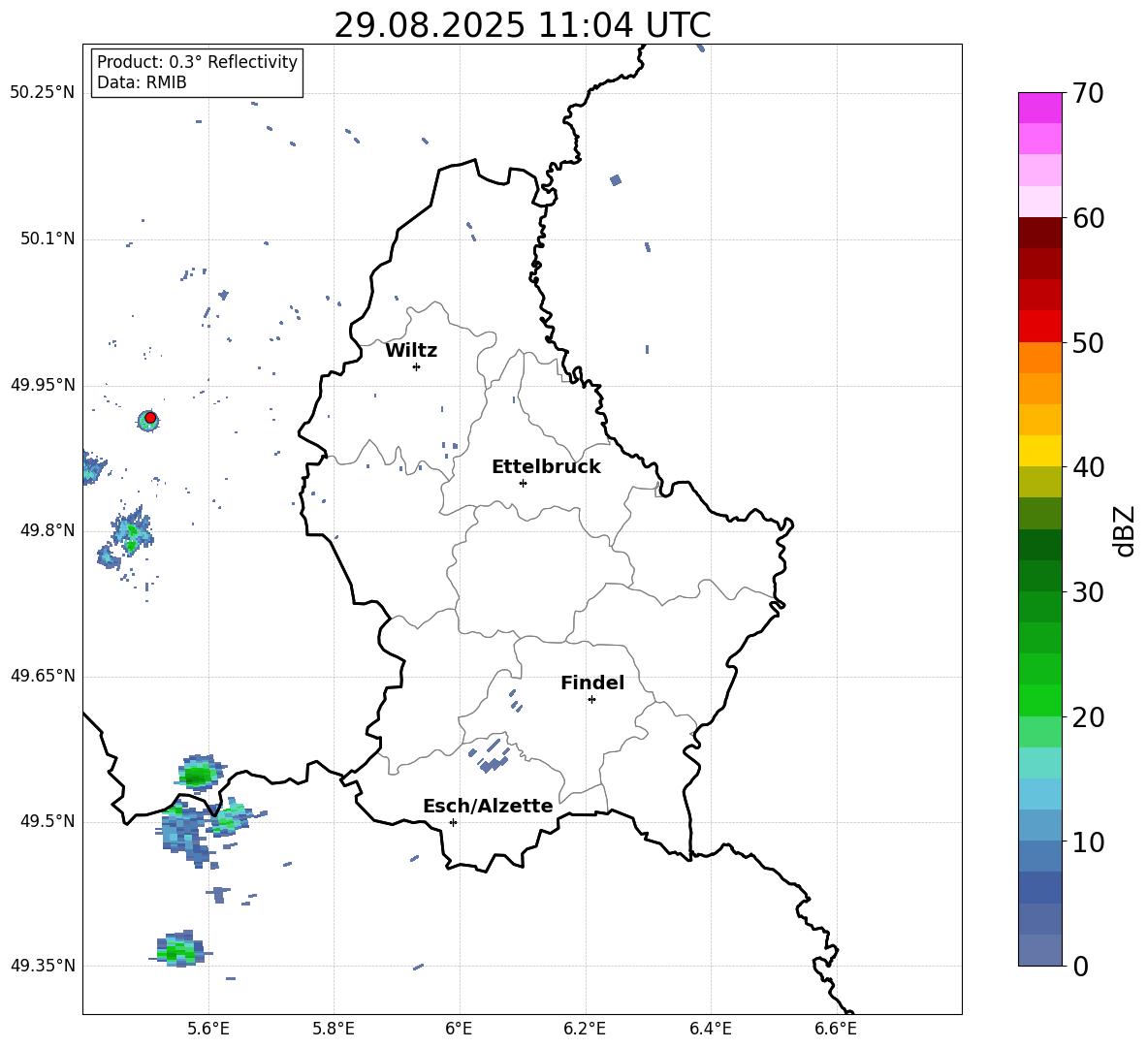The width and height of the screenshot is (1148, 1048).
Task: Click the radar echo cluster near 49.35°N
Action: tap(179, 949)
